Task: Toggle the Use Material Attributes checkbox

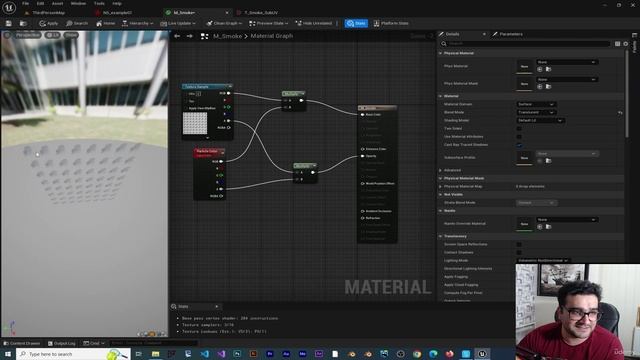Action: (519, 137)
